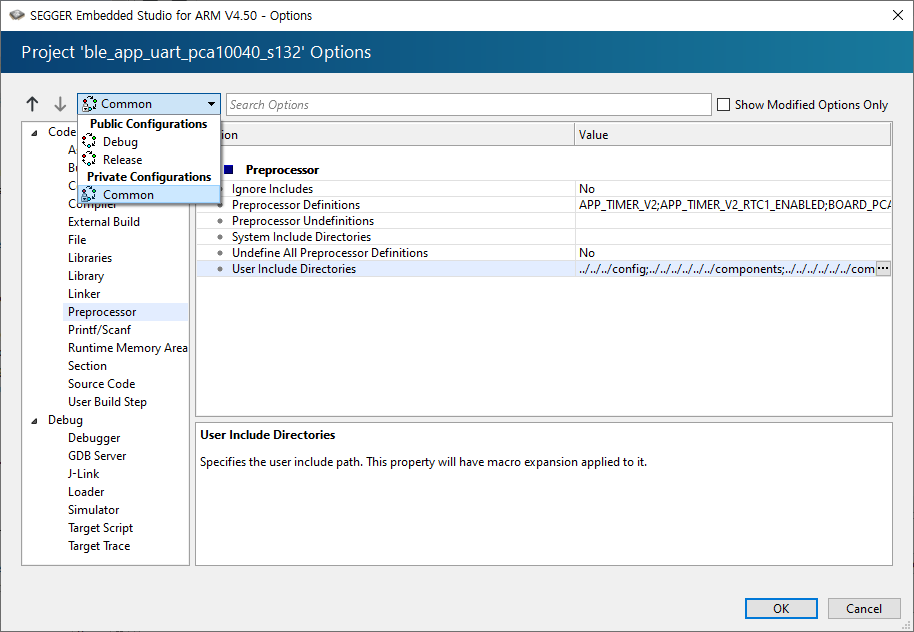The width and height of the screenshot is (914, 632).
Task: Click the down arrow navigation icon
Action: (x=60, y=104)
